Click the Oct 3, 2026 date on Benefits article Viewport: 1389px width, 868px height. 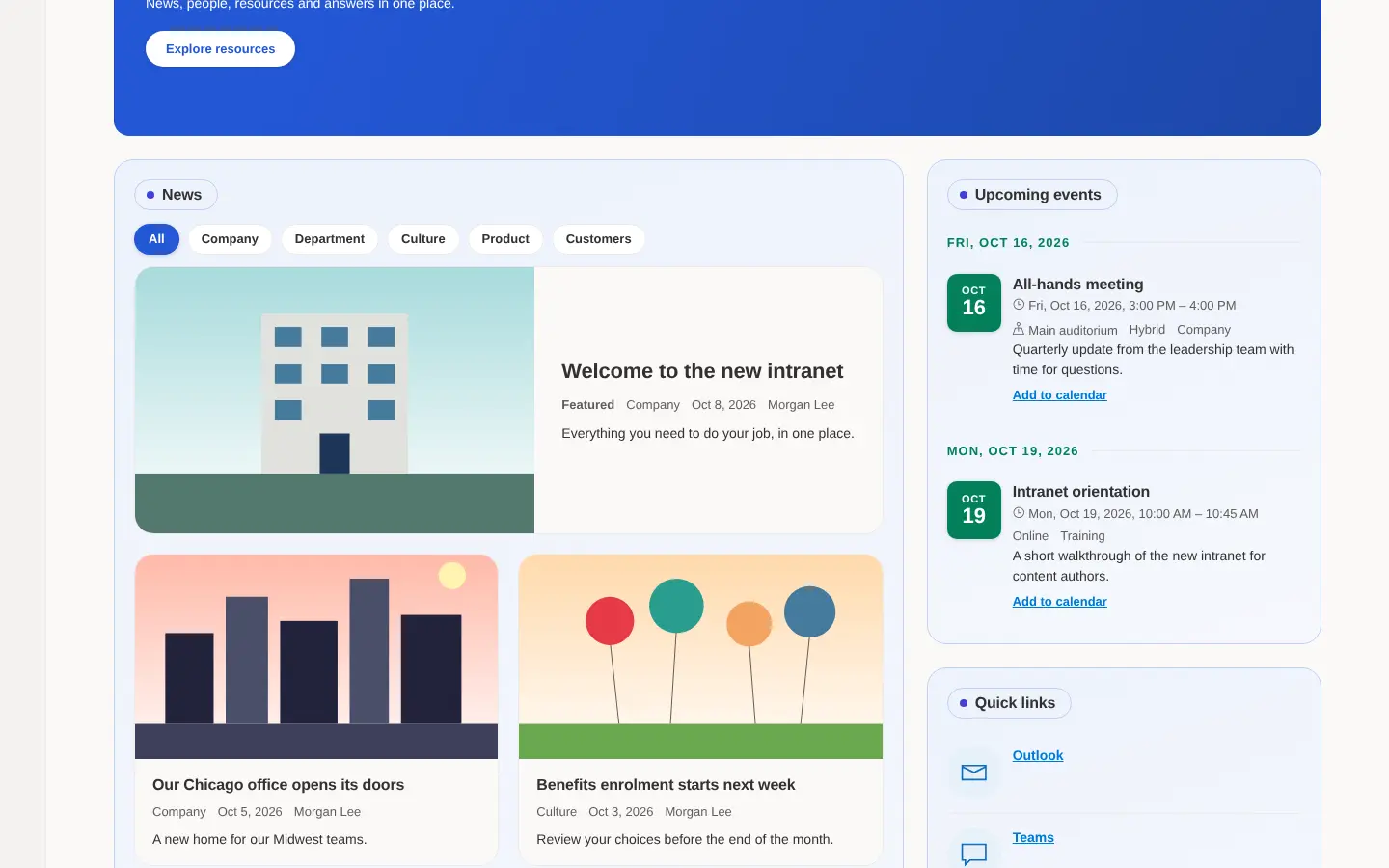coord(621,812)
